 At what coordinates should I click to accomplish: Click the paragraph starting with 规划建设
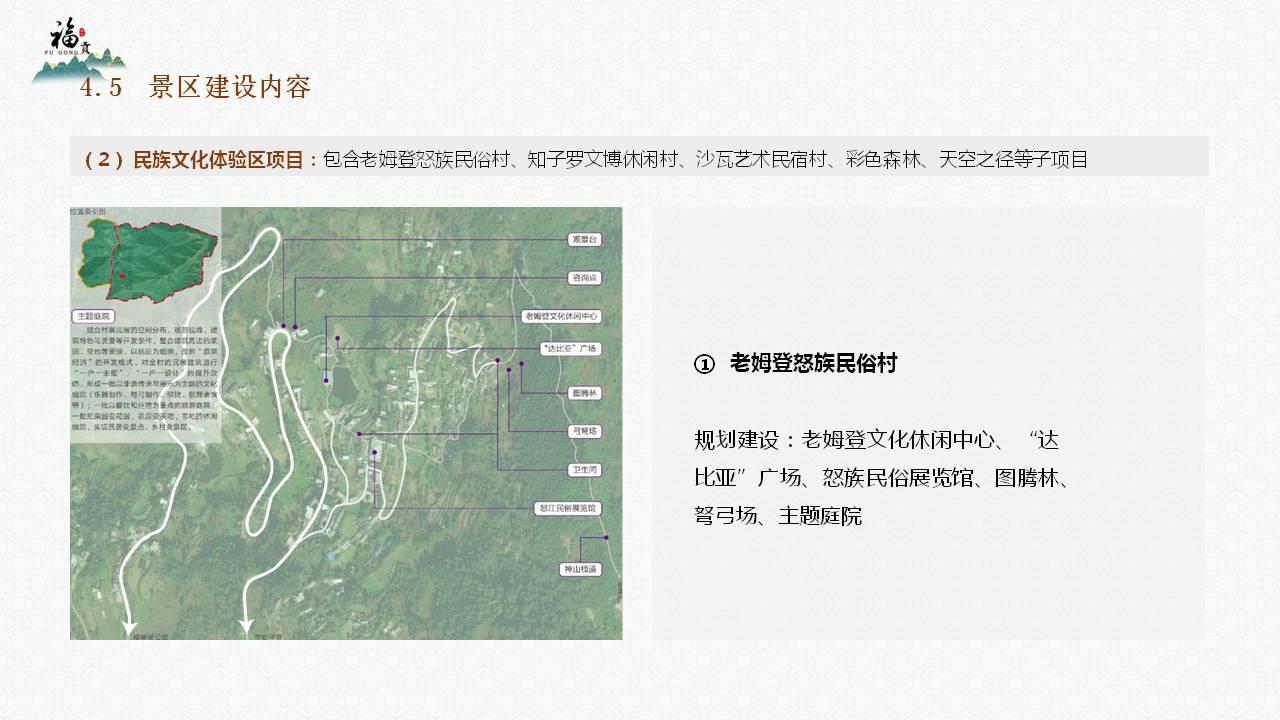(882, 478)
